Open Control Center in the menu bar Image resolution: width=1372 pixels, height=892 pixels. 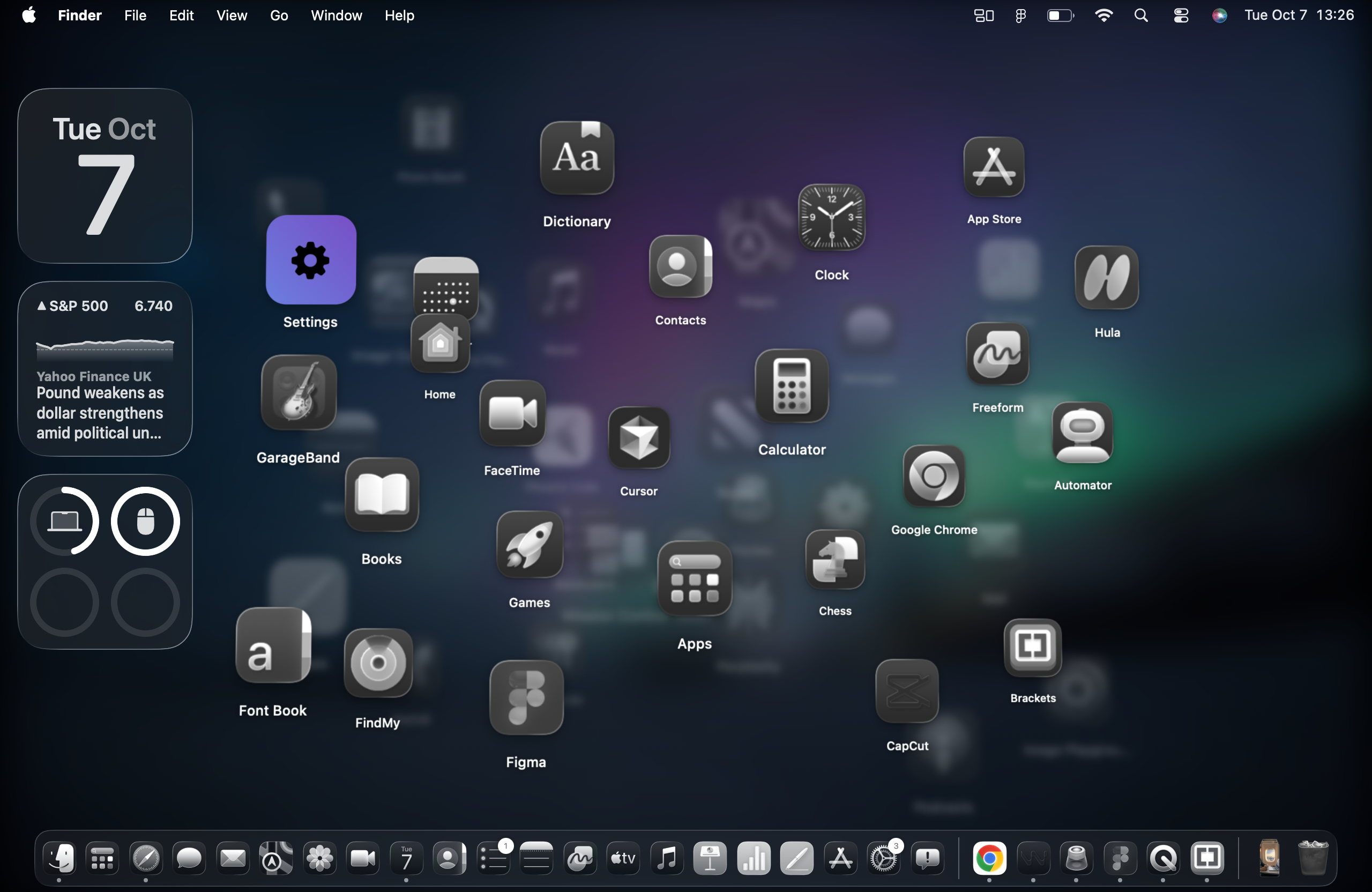coord(1180,16)
